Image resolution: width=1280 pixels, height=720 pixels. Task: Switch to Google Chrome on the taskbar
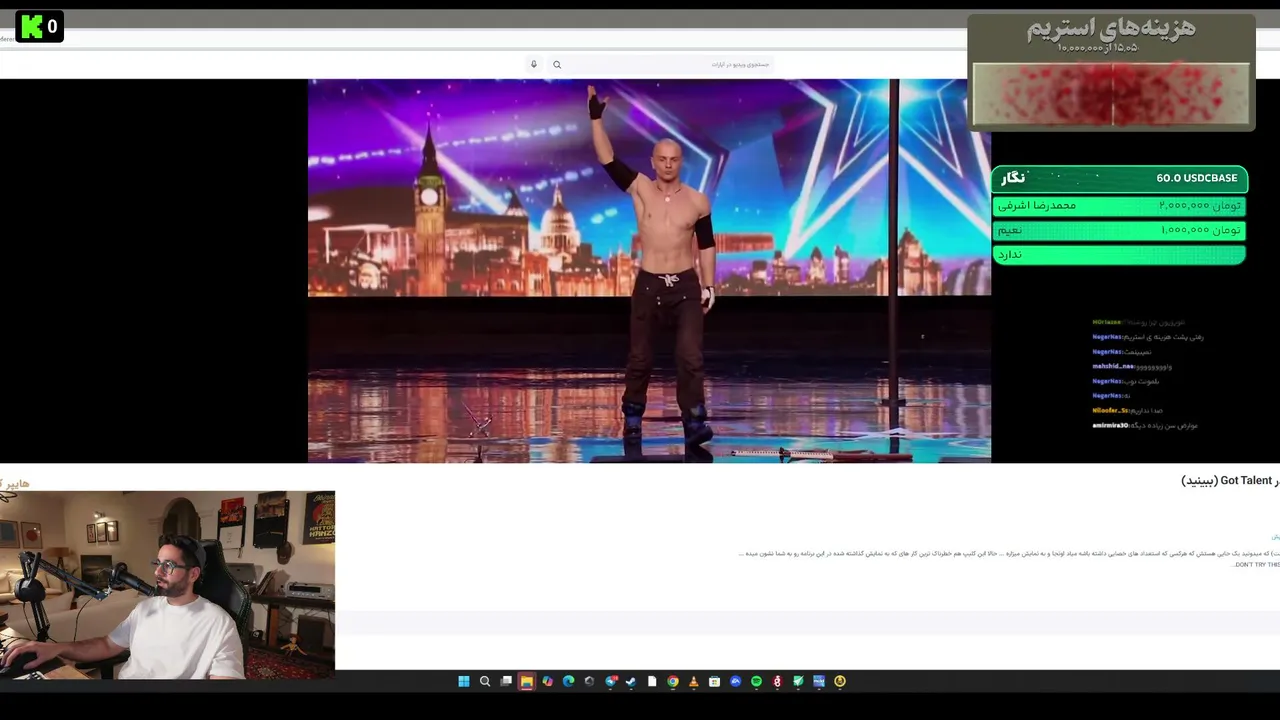[x=673, y=682]
